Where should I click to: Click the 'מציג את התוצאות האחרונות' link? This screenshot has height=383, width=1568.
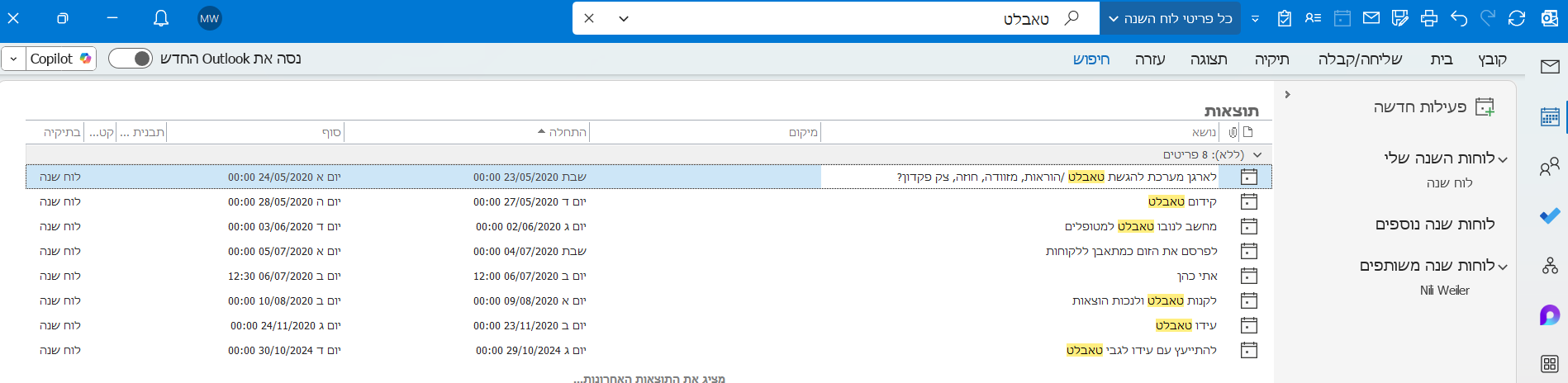pos(649,378)
